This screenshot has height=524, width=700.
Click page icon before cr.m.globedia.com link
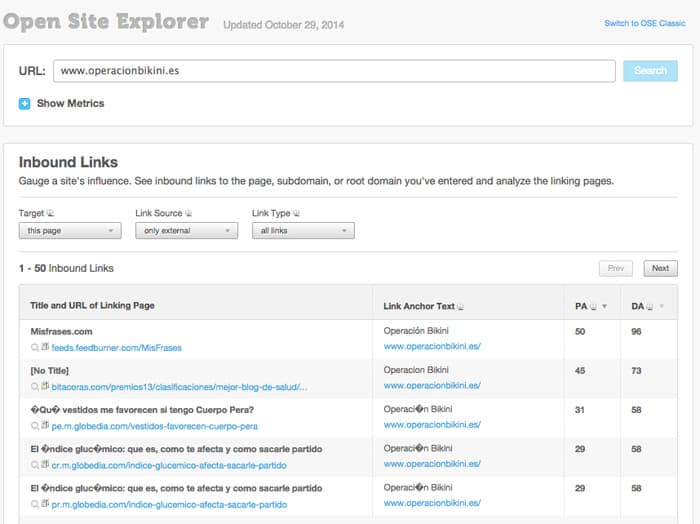click(45, 464)
